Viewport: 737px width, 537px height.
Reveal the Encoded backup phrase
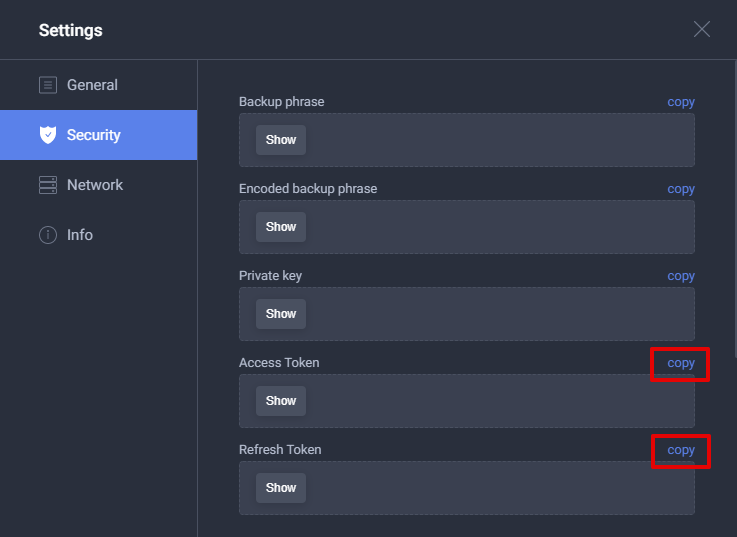pos(281,227)
